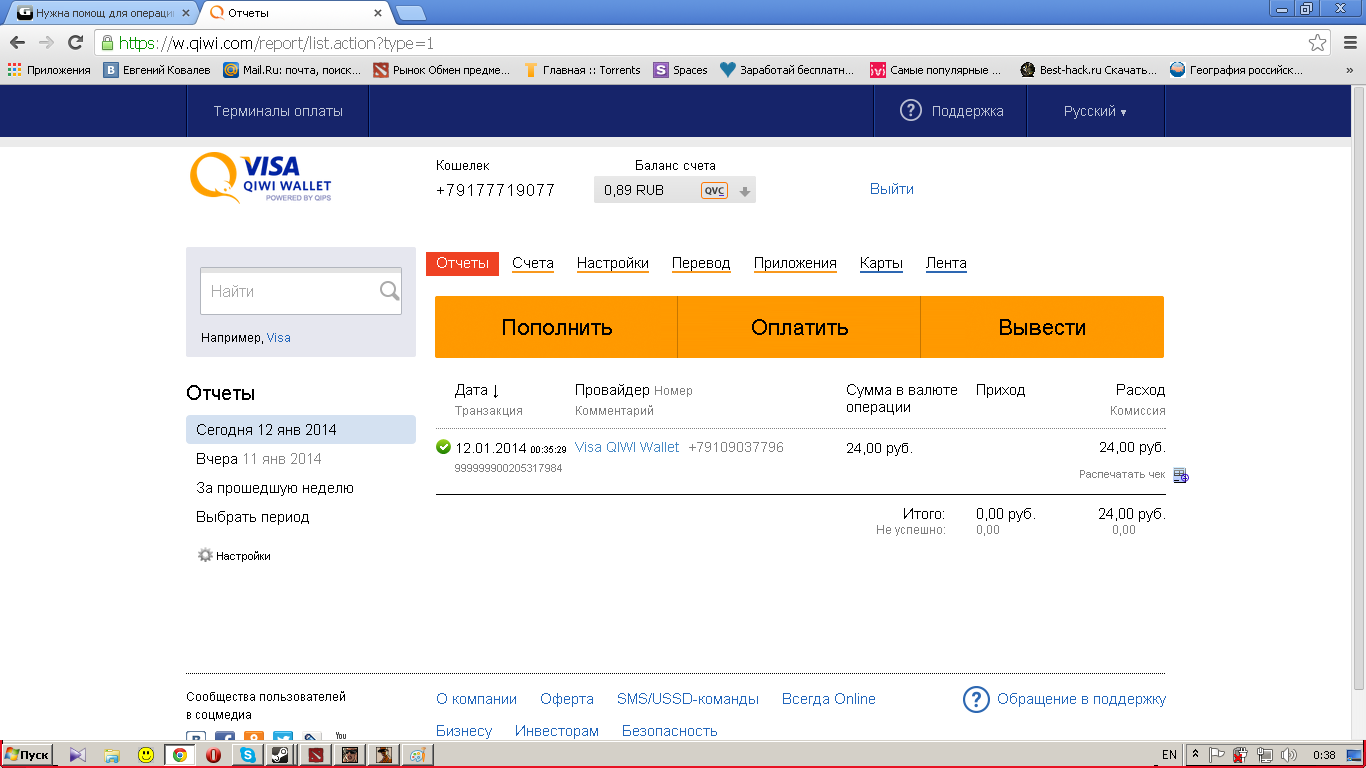Open the Заработай бесплатно bookmark
Viewport: 1366px width, 768px height.
click(x=787, y=70)
